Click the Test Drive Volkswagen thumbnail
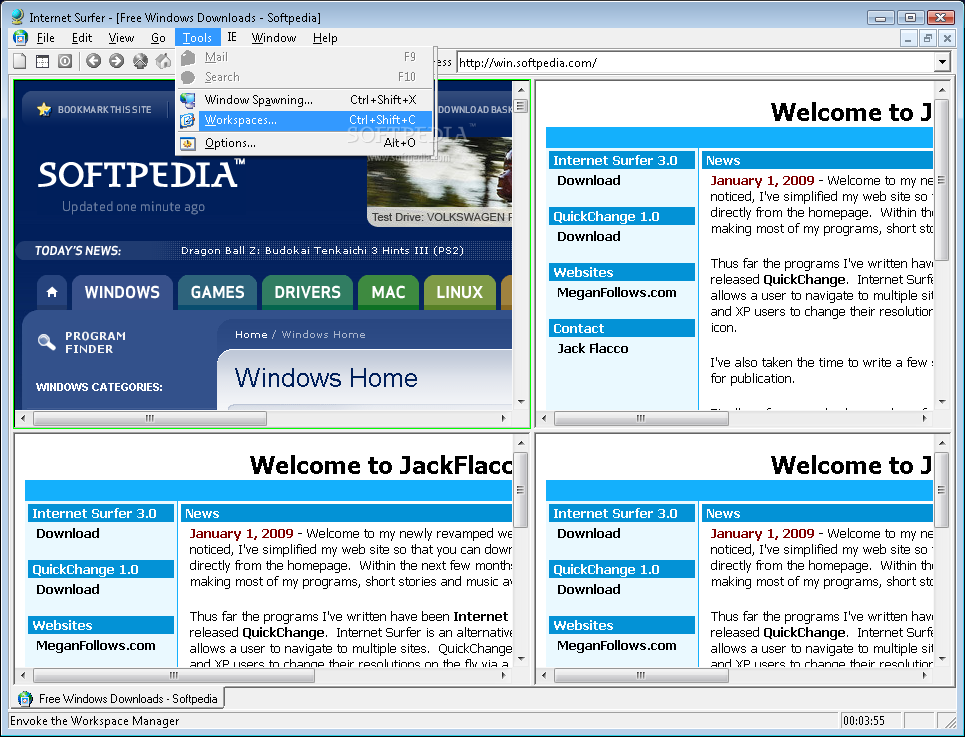 point(439,182)
